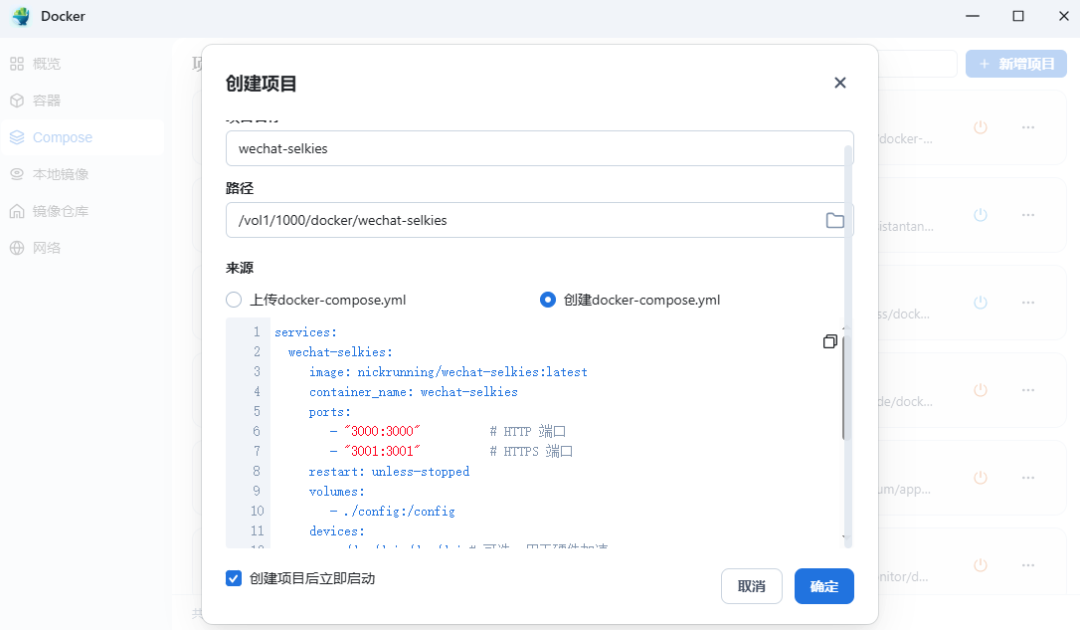Open 本地镜像 in sidebar
Image resolution: width=1080 pixels, height=630 pixels.
click(83, 174)
